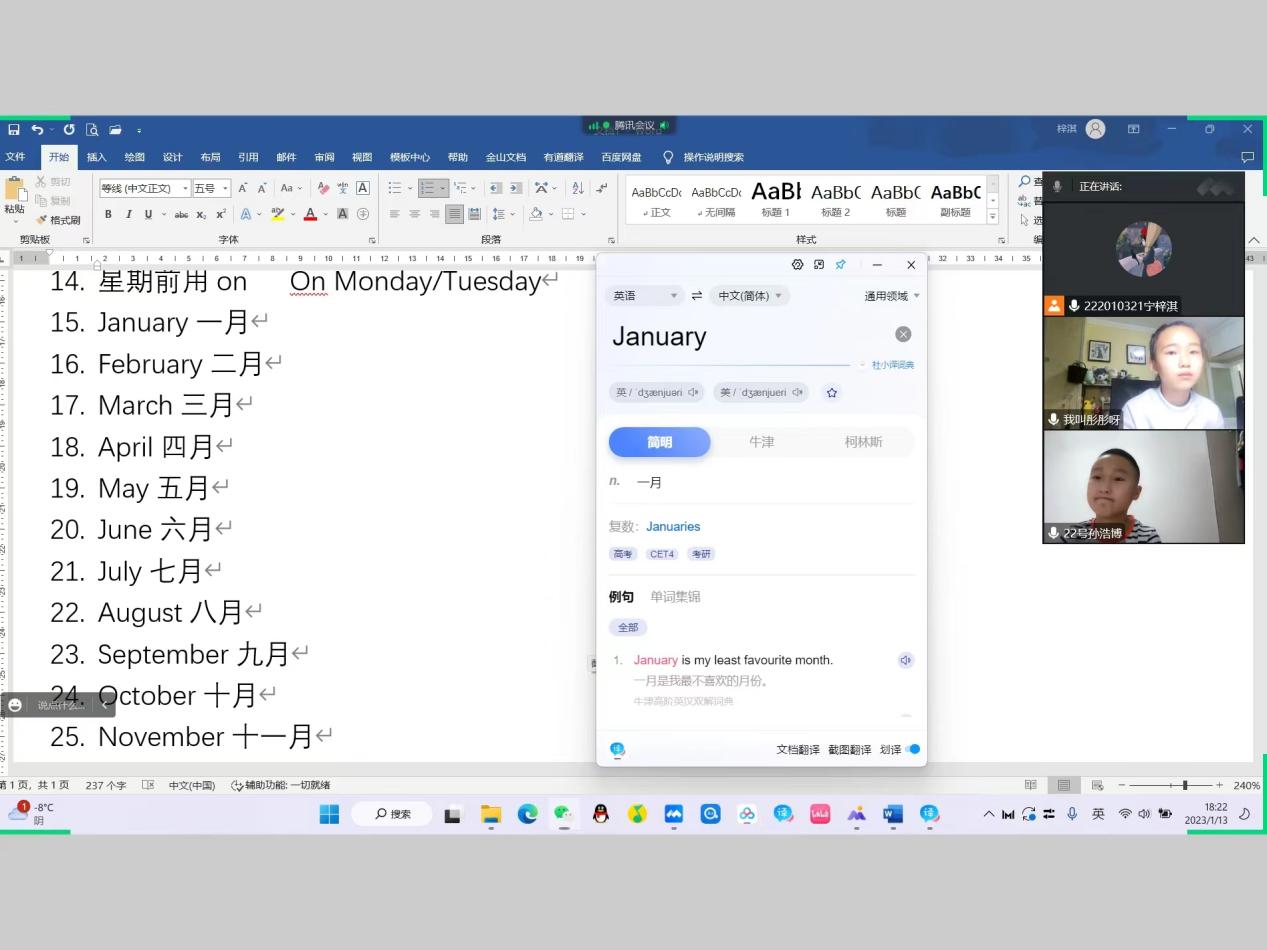This screenshot has width=1267, height=950.
Task: Click the red font color swatch
Action: click(x=310, y=214)
